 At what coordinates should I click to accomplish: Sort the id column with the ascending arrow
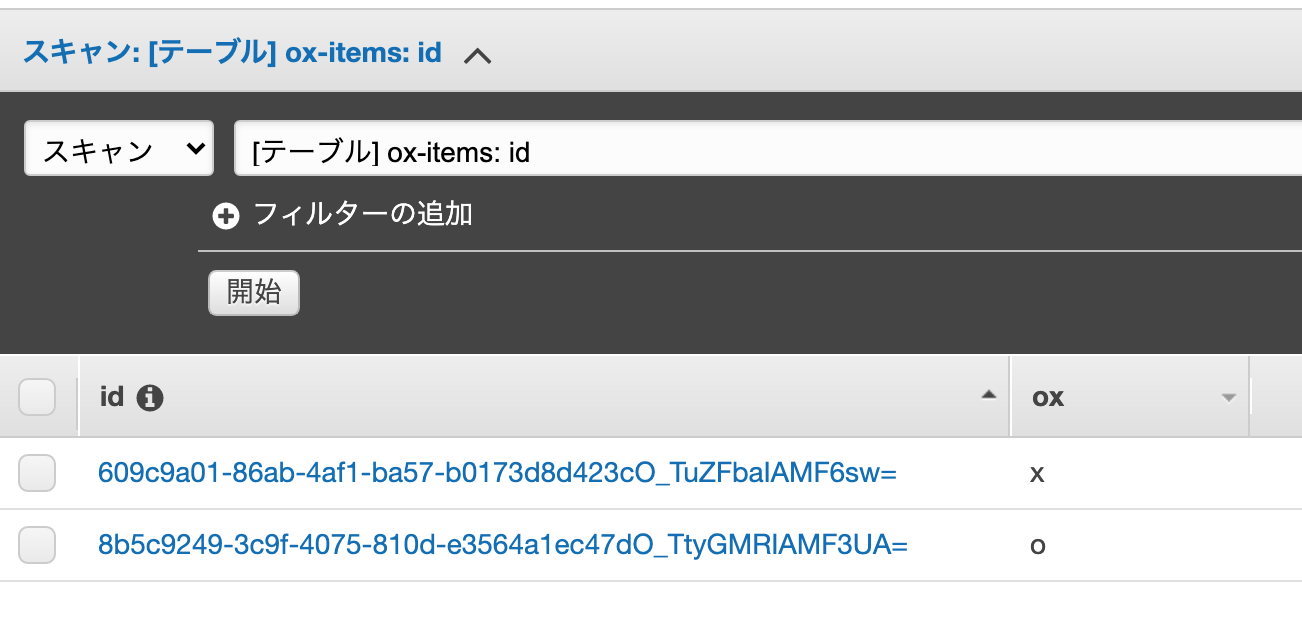tap(989, 395)
